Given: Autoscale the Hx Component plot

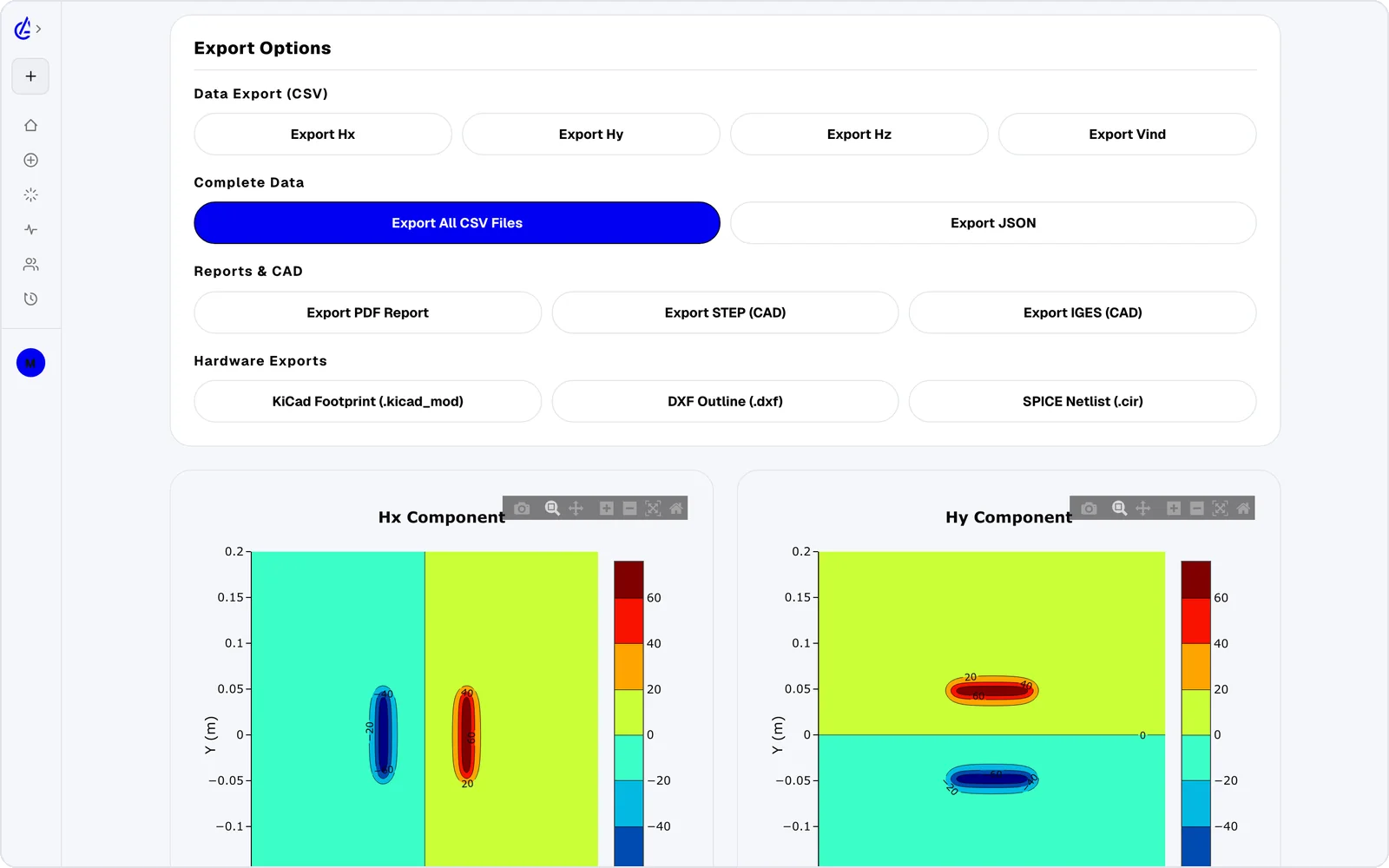Looking at the screenshot, I should coord(653,508).
